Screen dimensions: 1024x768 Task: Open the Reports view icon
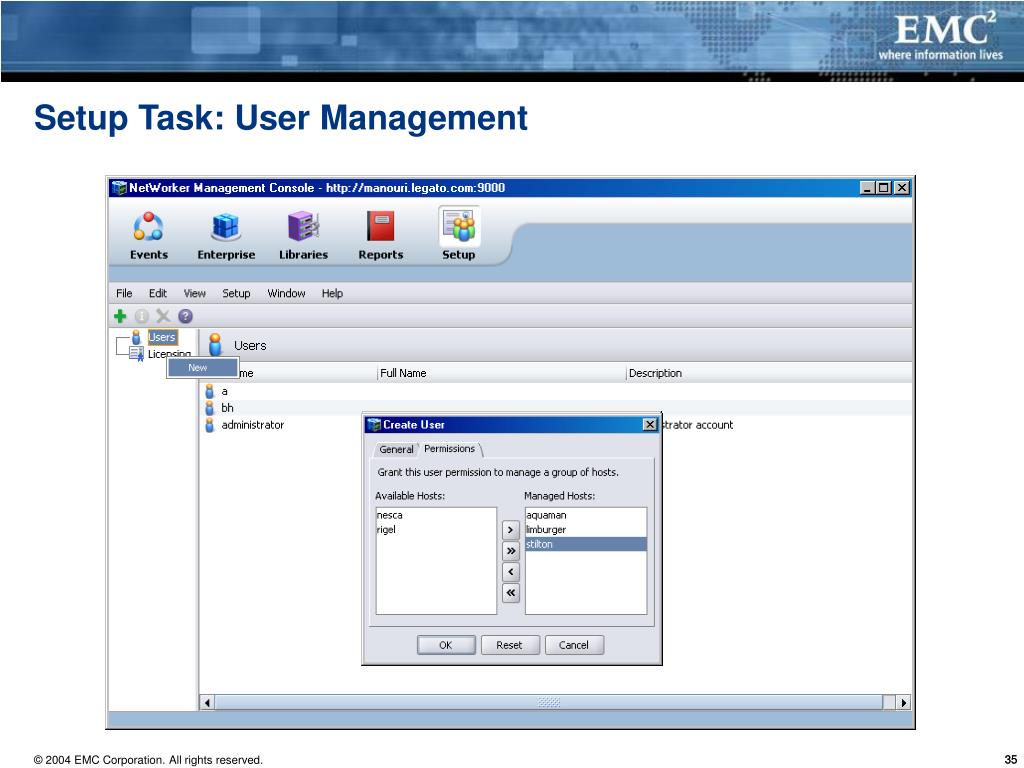click(x=381, y=227)
